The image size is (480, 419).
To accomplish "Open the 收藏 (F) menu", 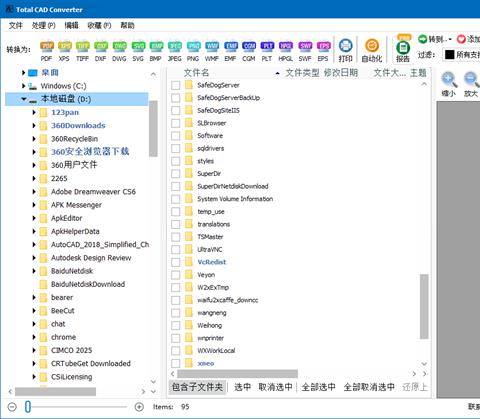I will tap(99, 25).
